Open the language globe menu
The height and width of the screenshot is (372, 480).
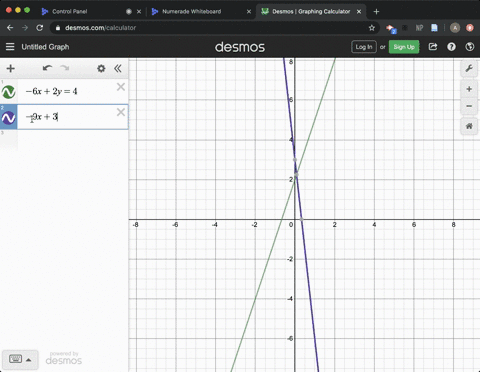click(470, 47)
